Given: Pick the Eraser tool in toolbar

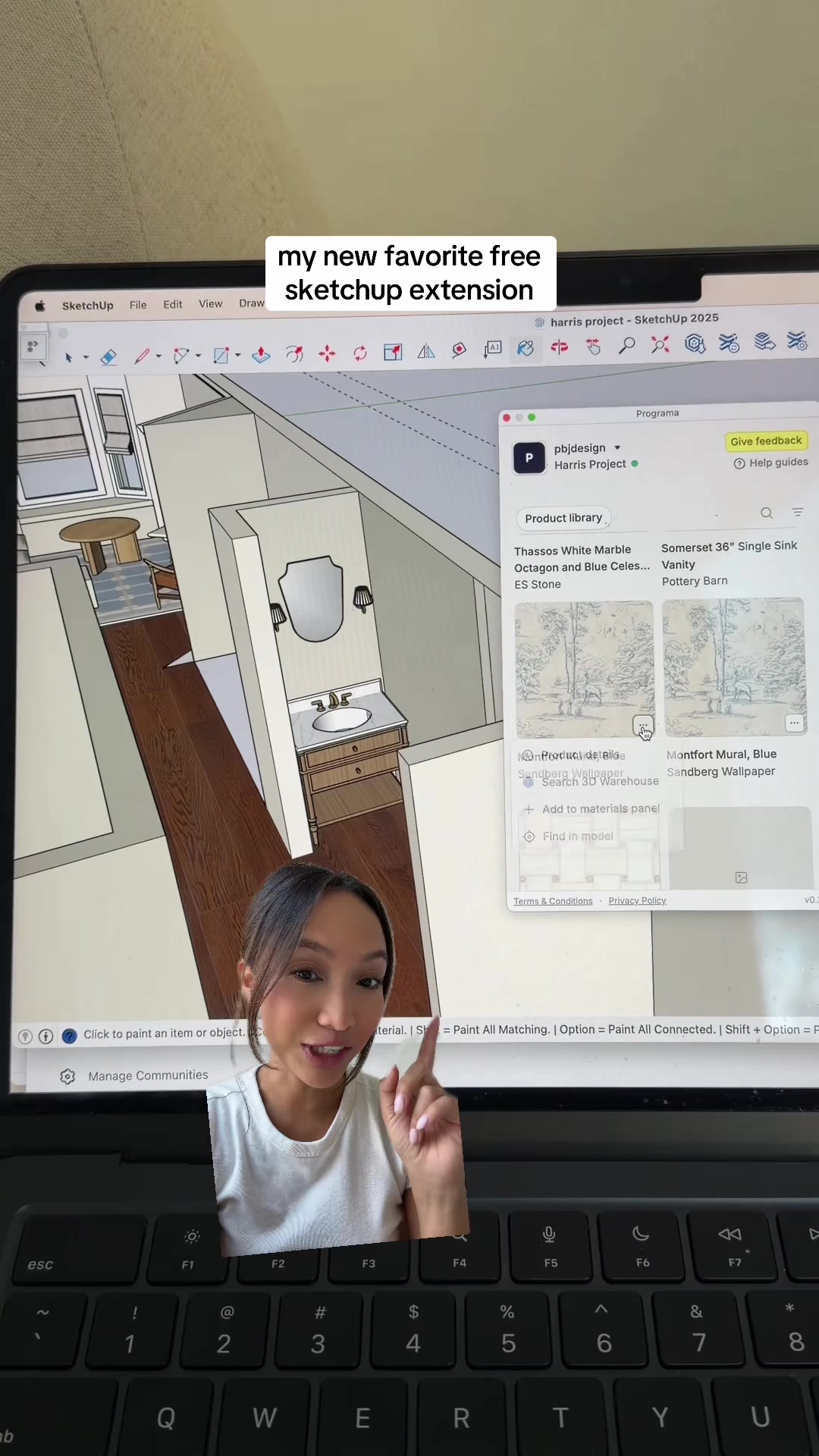Looking at the screenshot, I should 108,356.
